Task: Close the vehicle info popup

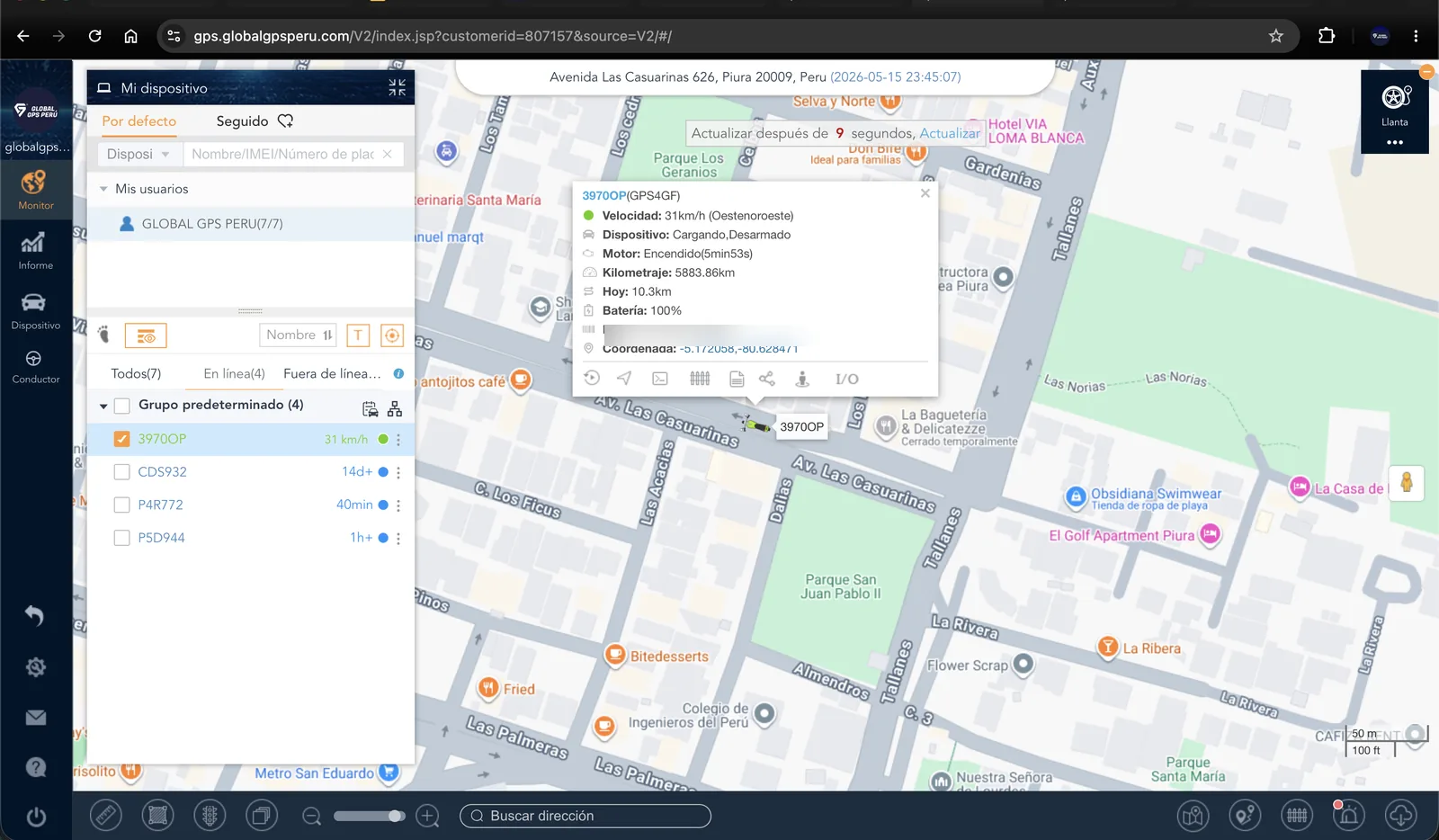Action: (x=925, y=193)
